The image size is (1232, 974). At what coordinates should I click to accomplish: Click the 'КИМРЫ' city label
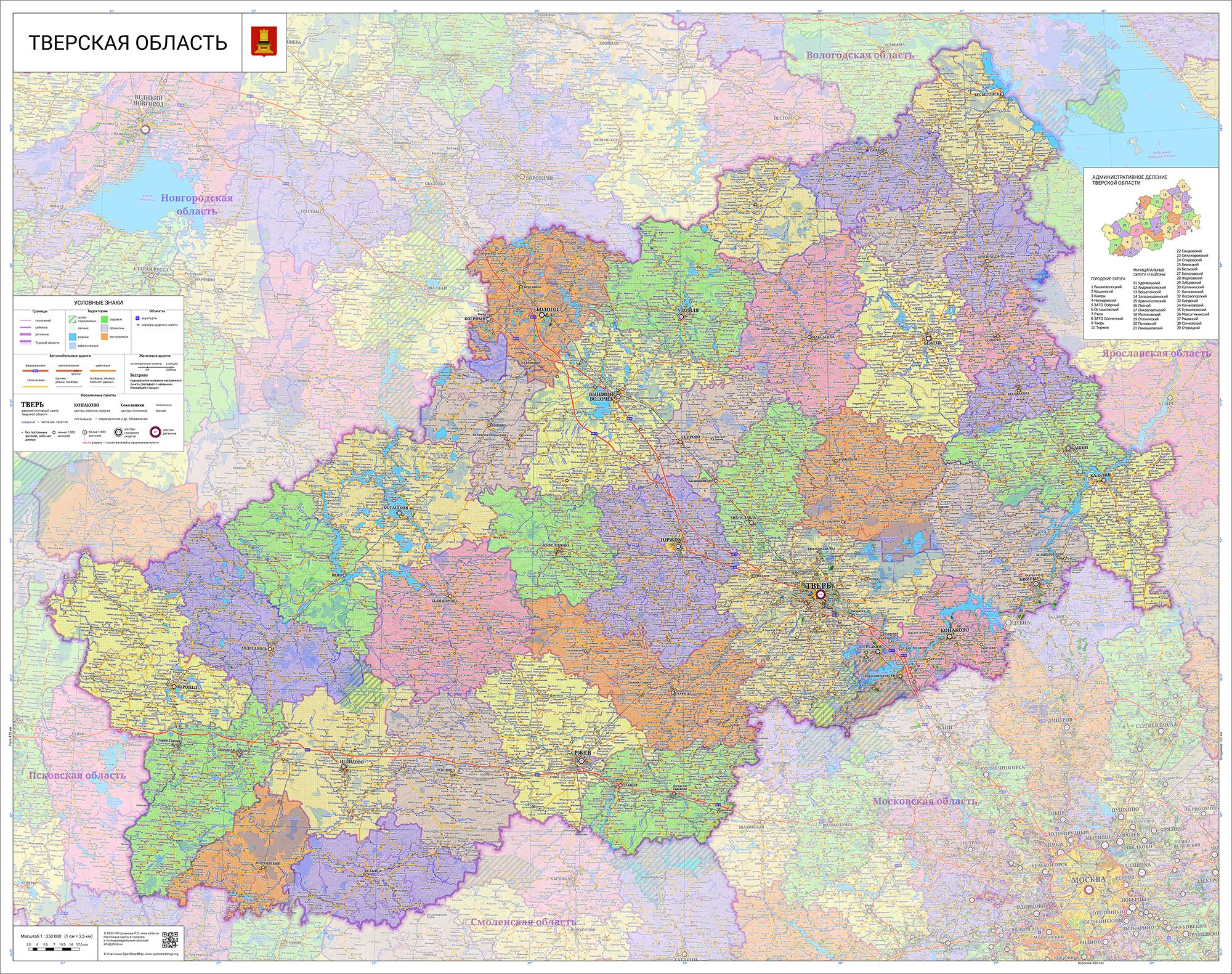1029,579
